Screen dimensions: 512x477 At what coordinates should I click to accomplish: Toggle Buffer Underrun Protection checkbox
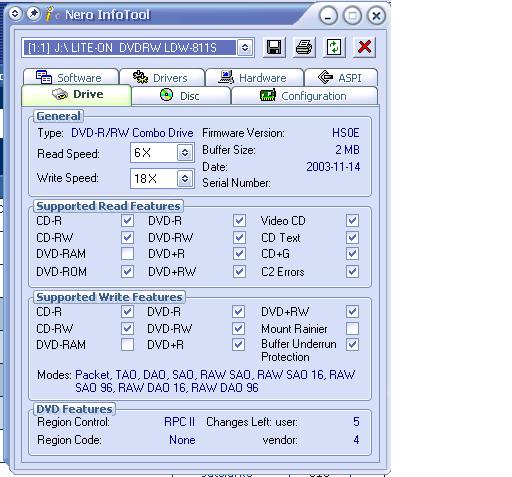[x=352, y=345]
